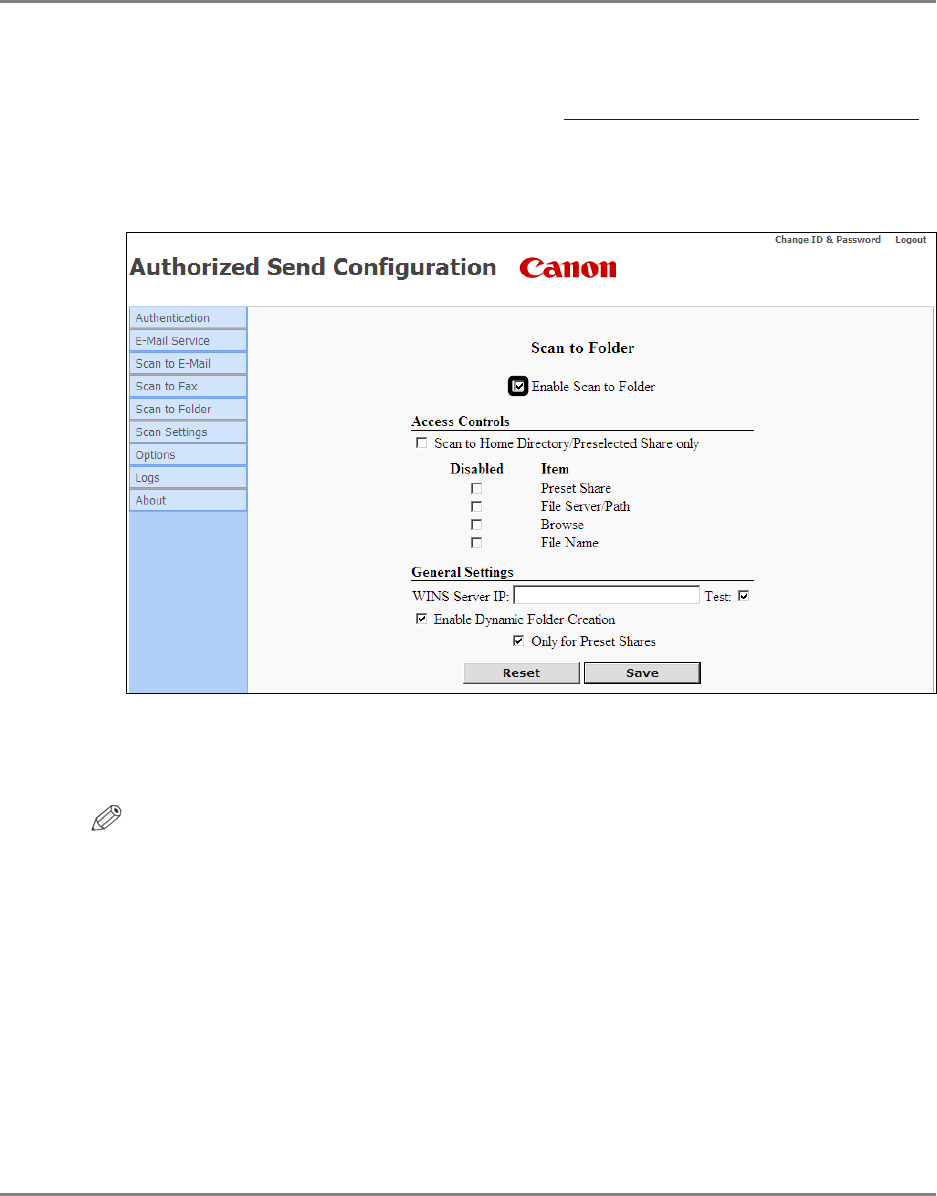The width and height of the screenshot is (937, 1196).
Task: Click the Canon logo
Action: click(568, 268)
